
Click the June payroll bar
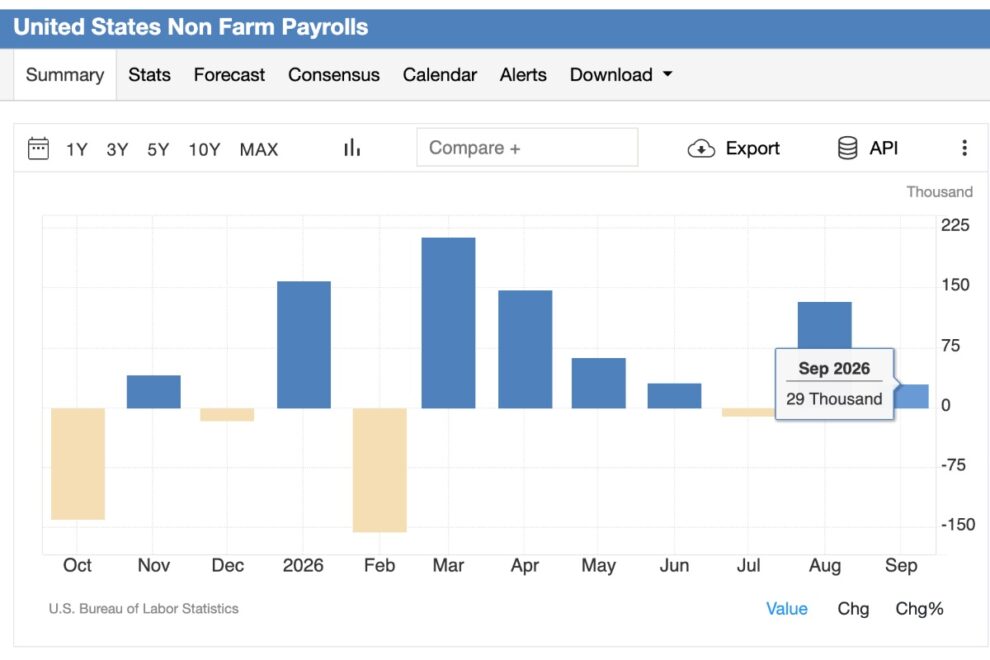tap(674, 395)
